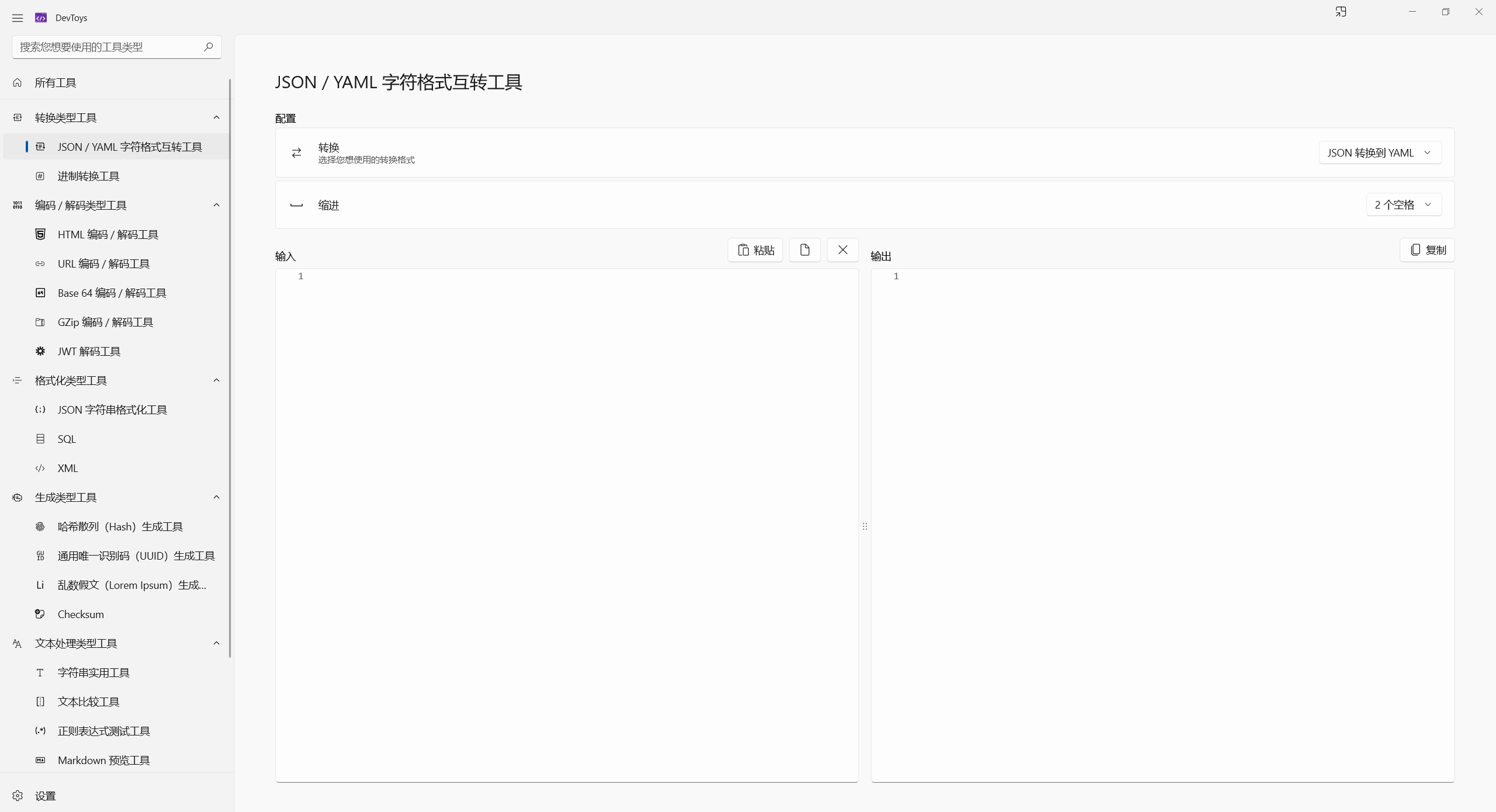
Task: Click the compact overlay mode icon
Action: click(x=1341, y=12)
